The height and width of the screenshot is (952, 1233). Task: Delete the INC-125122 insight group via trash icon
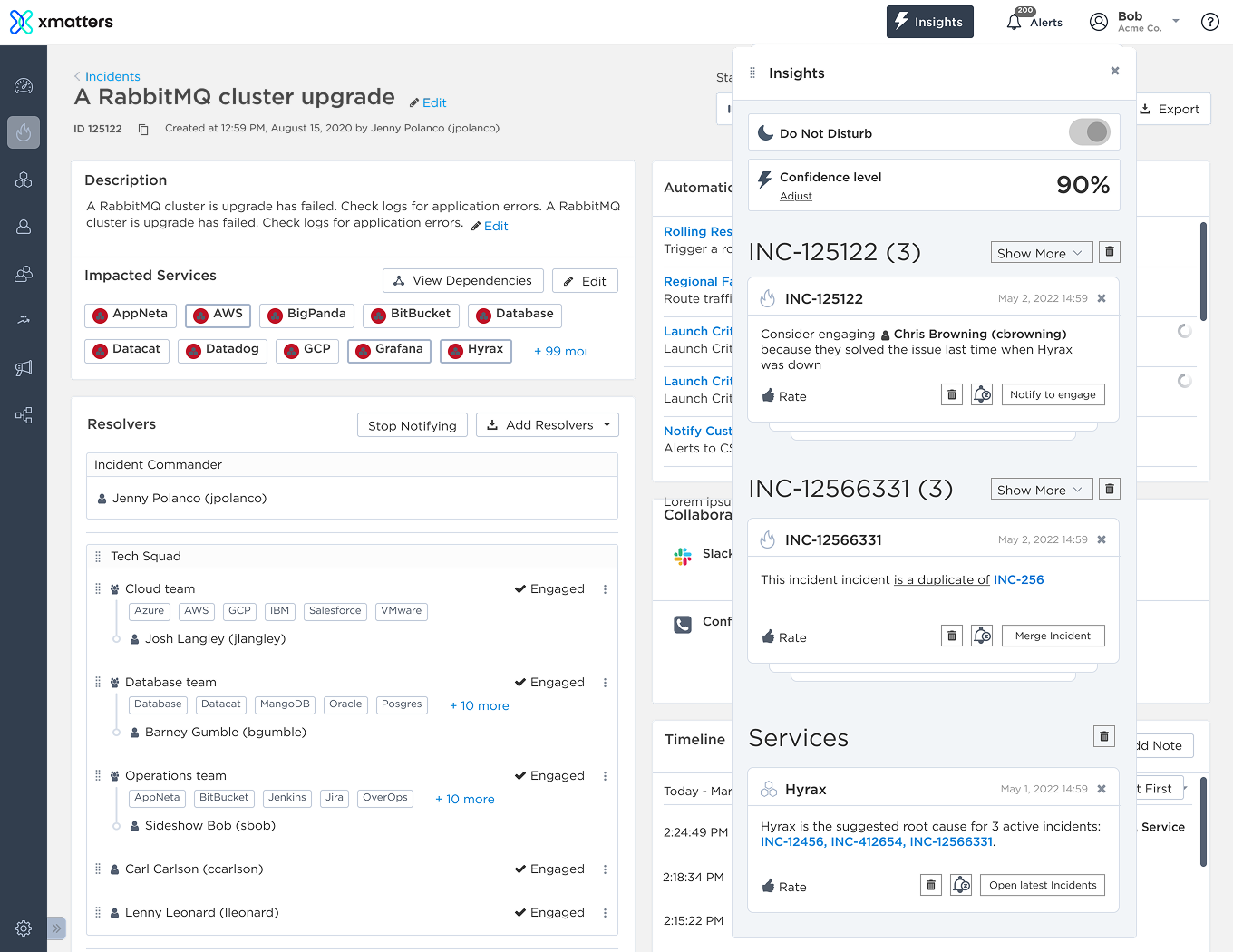click(x=1110, y=252)
